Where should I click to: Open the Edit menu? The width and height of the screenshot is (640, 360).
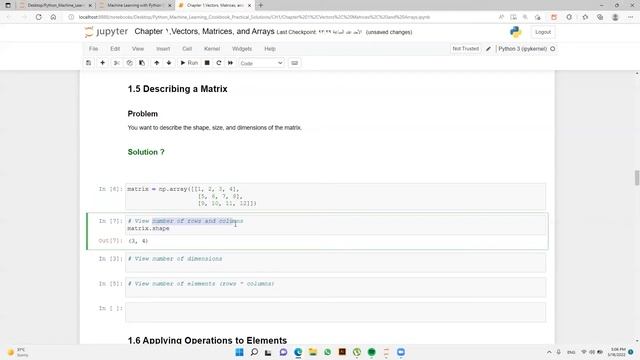click(115, 49)
